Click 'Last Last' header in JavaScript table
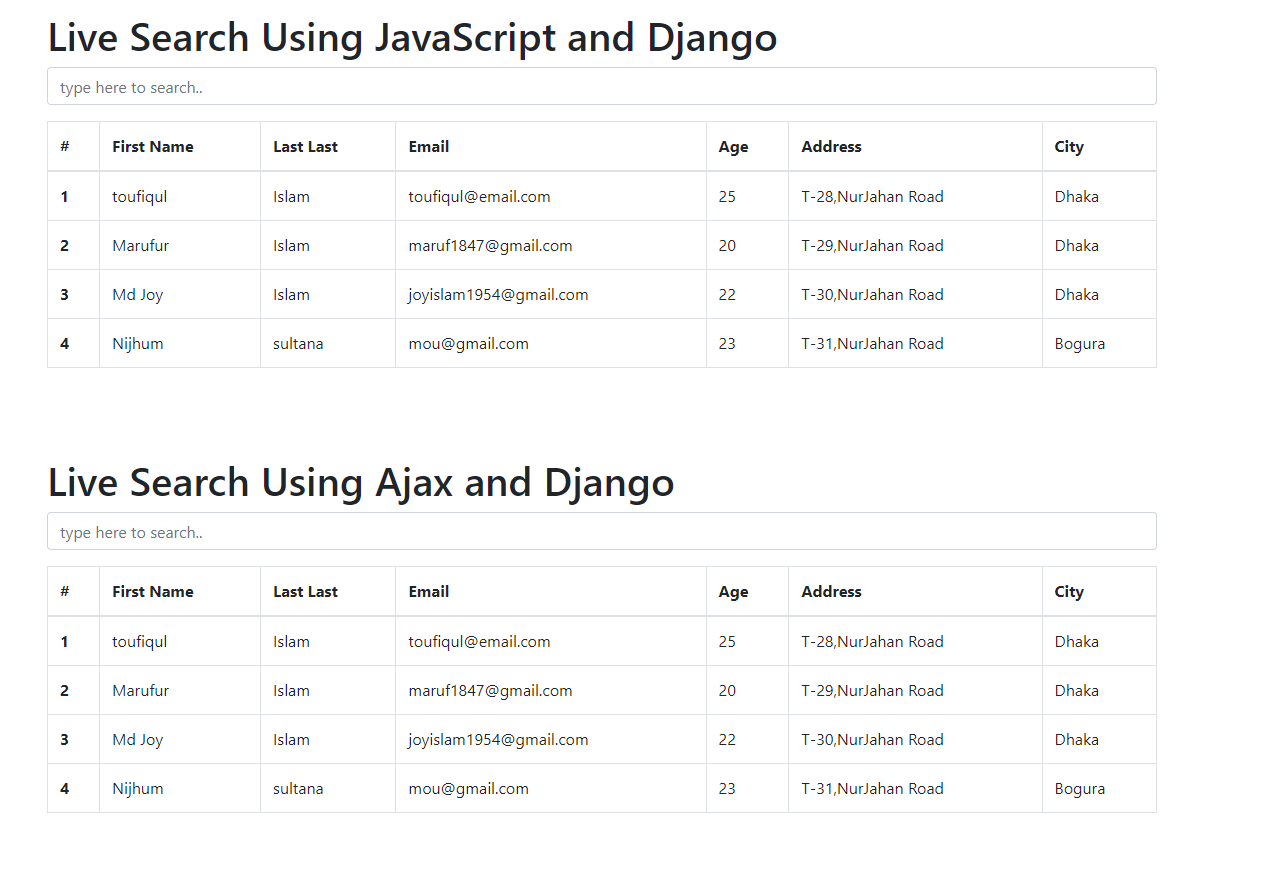The width and height of the screenshot is (1262, 894). tap(305, 146)
